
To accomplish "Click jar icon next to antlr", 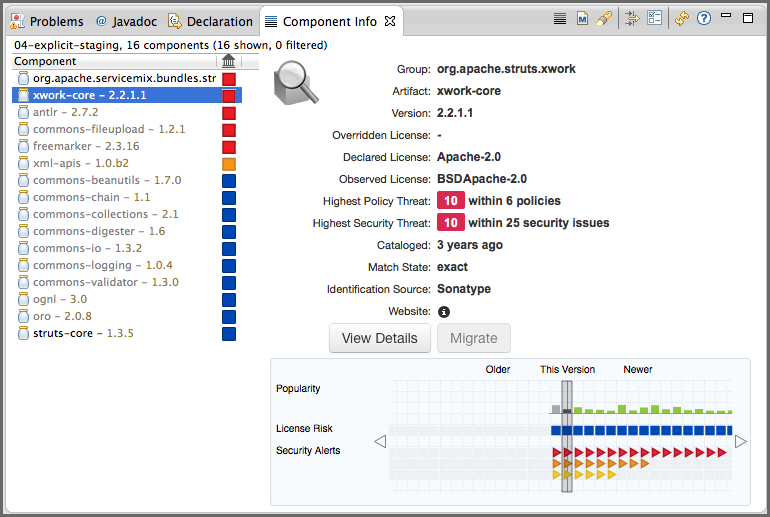I will click(23, 112).
